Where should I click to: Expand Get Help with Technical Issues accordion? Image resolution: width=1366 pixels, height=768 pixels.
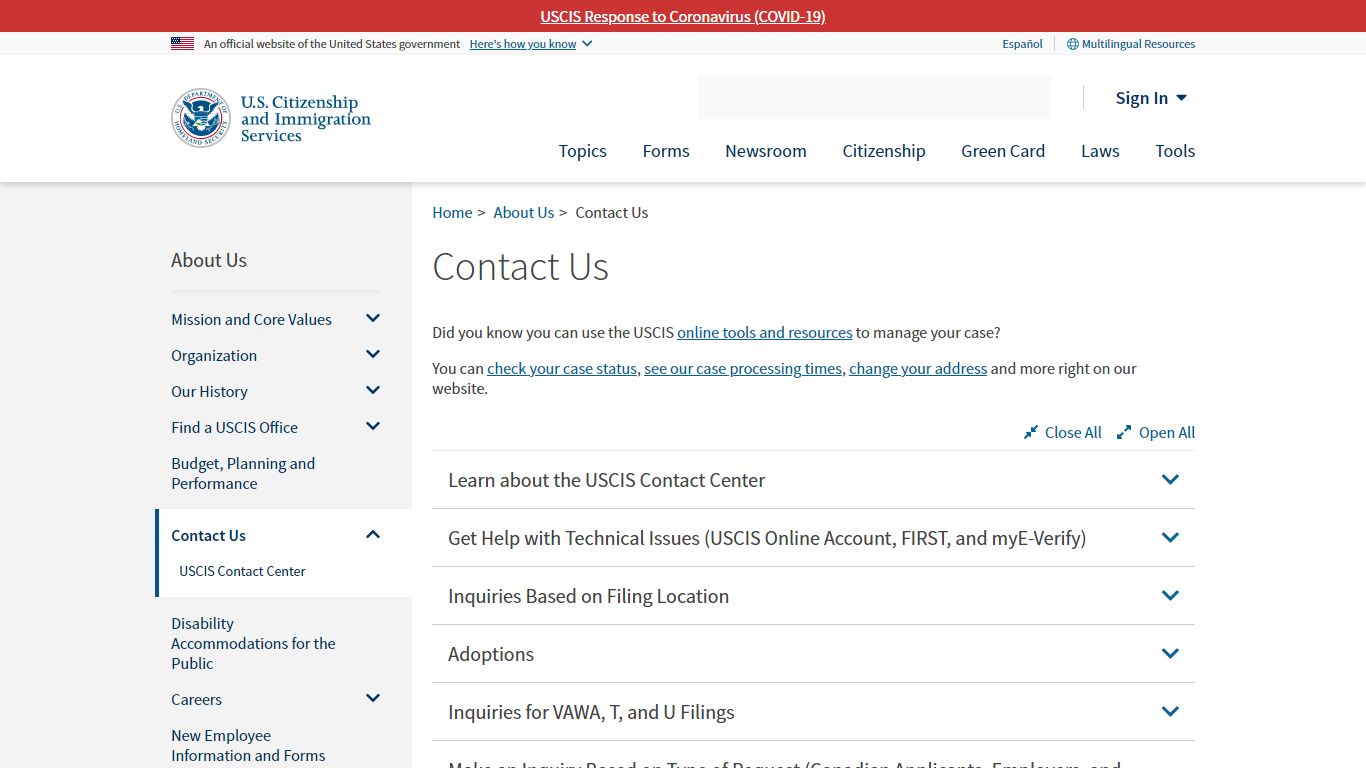813,538
